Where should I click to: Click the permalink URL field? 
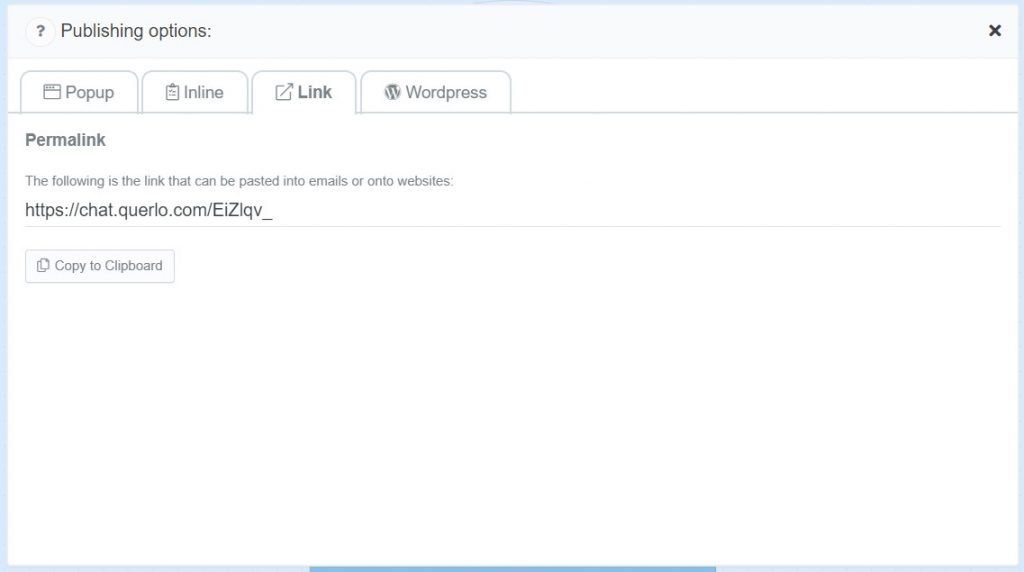(512, 210)
